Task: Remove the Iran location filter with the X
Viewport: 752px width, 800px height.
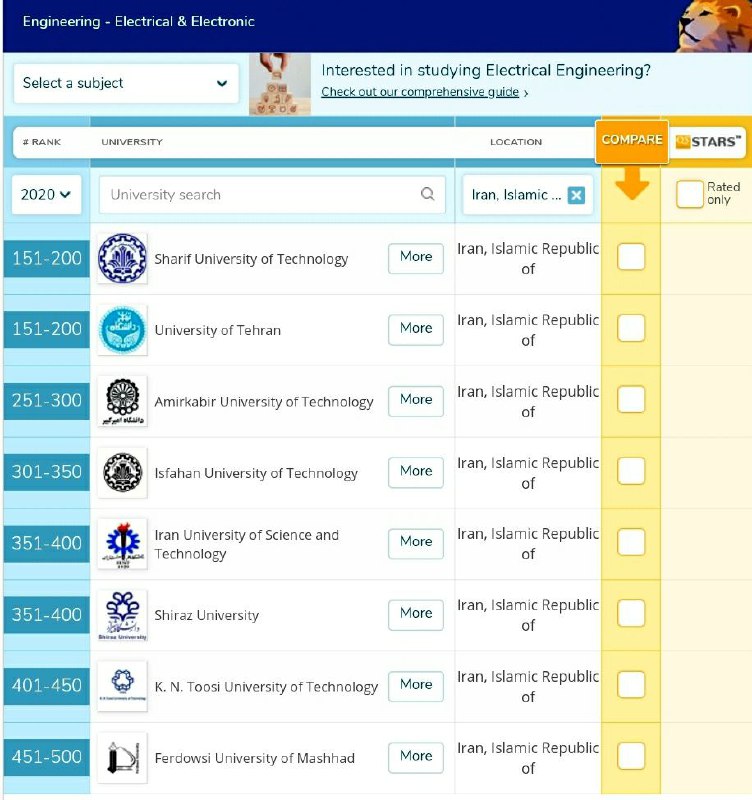Action: point(576,195)
